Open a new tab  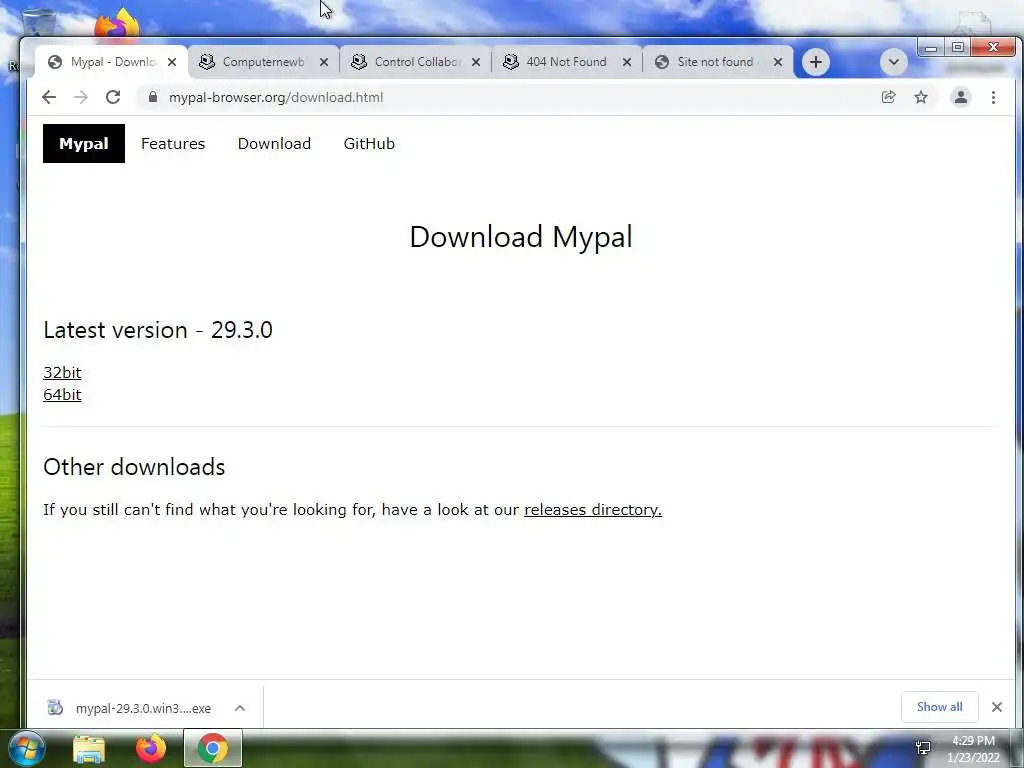pos(816,62)
